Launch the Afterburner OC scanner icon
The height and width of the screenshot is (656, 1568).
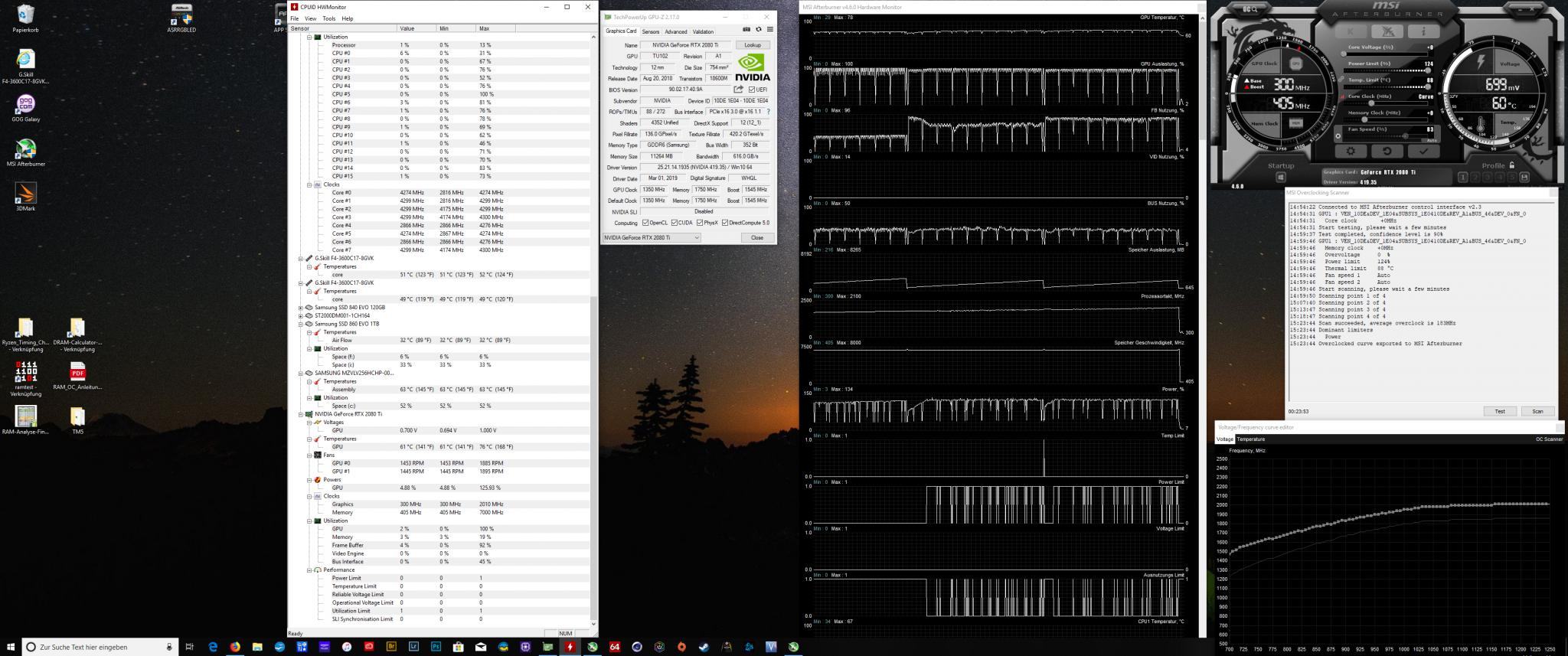click(1249, 9)
